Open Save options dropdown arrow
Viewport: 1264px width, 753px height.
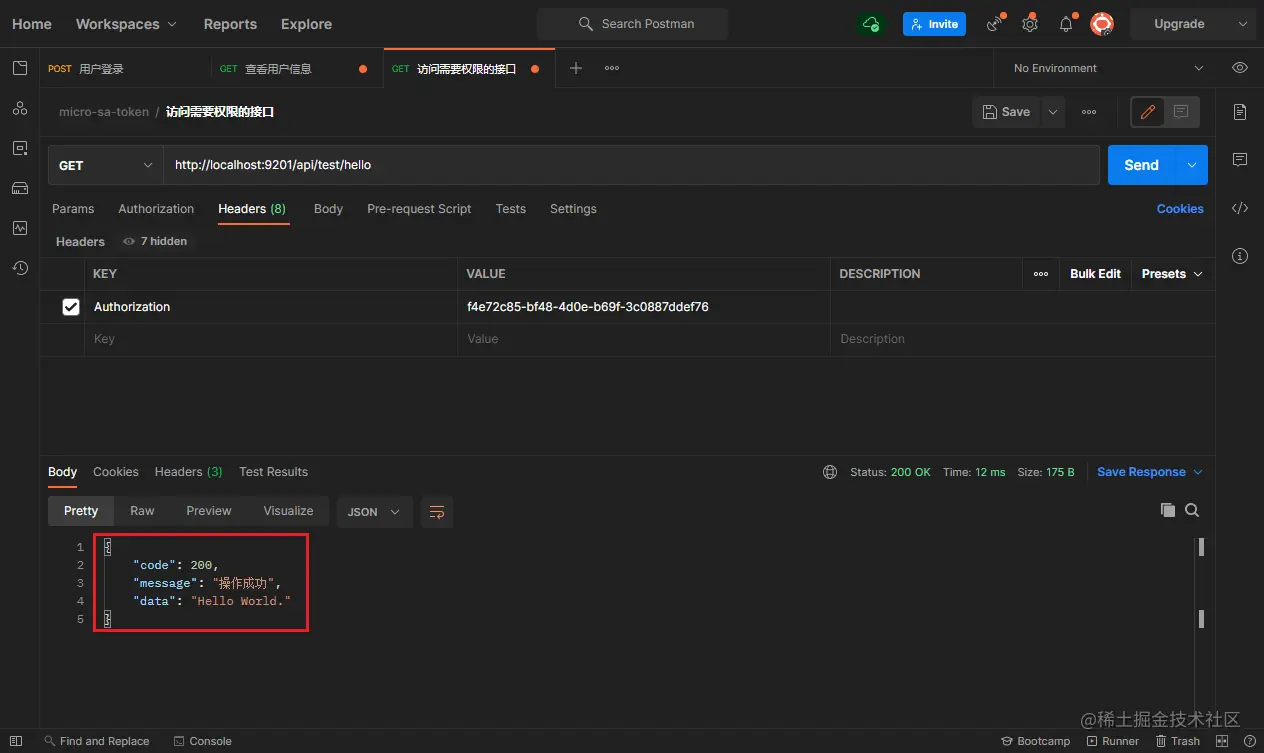[x=1053, y=112]
